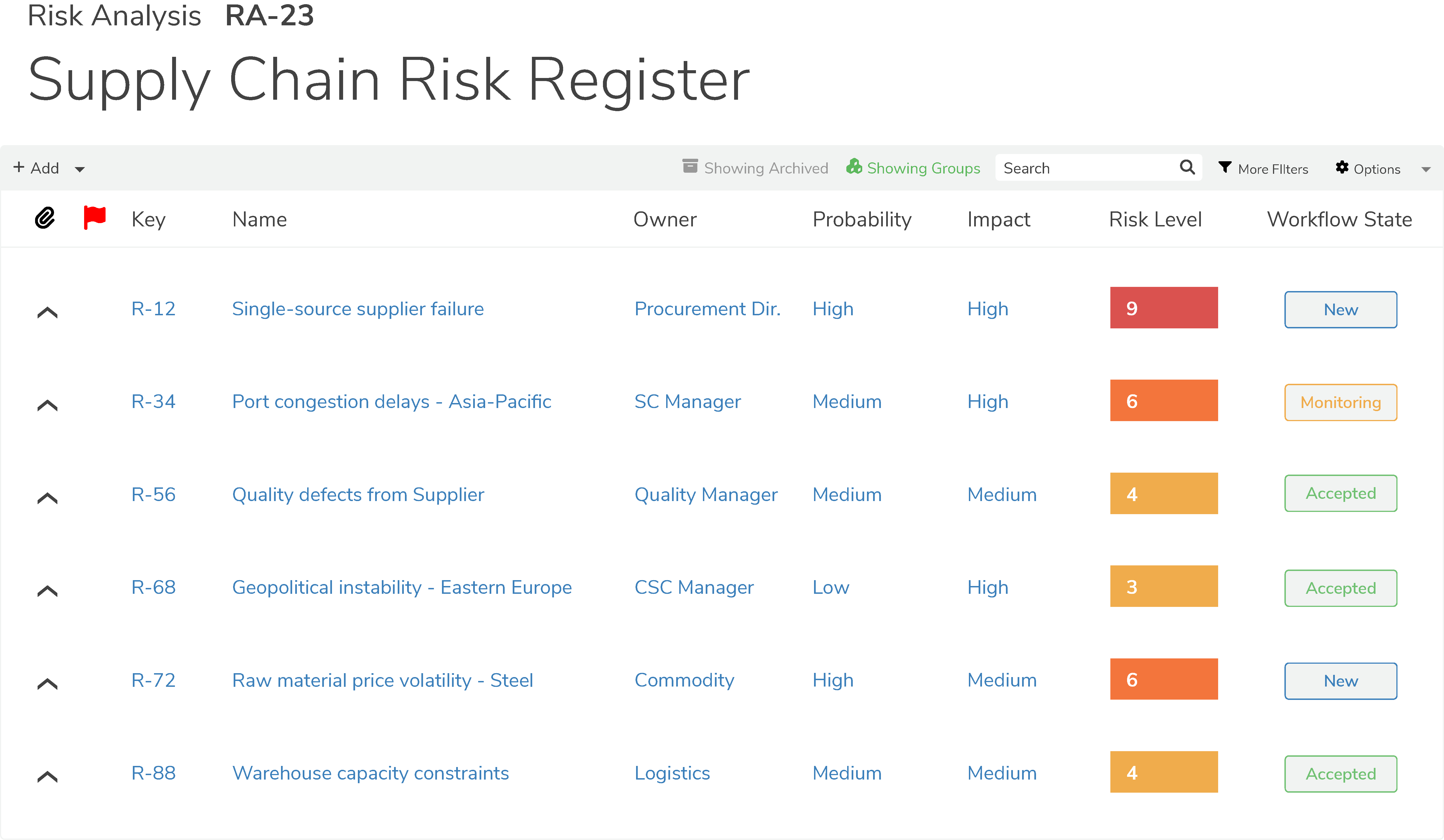This screenshot has height=840, width=1444.
Task: Collapse the R-12 row chevron
Action: point(48,313)
